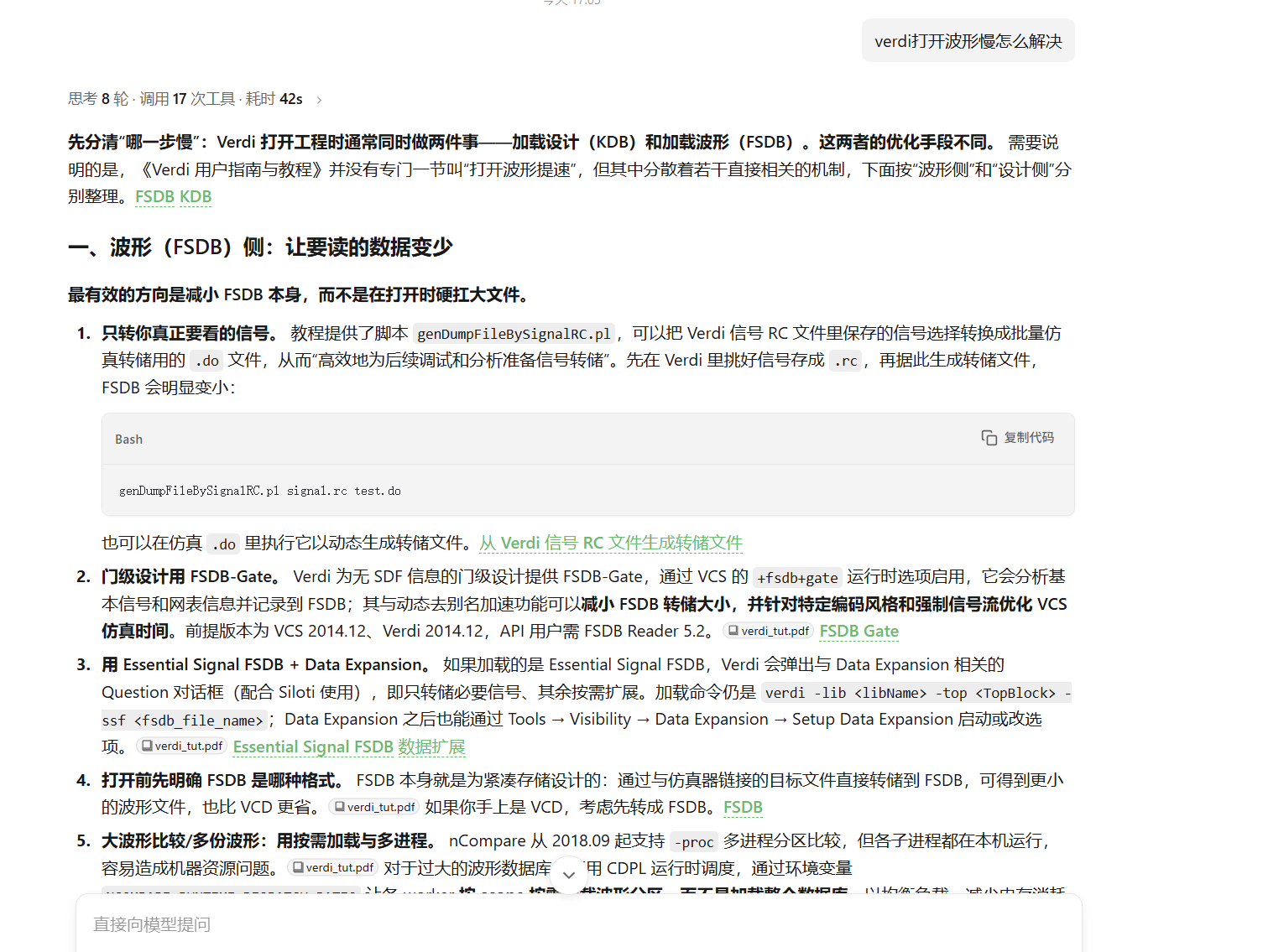1263x952 pixels.
Task: Click the 复制代码 button label
Action: [1029, 438]
